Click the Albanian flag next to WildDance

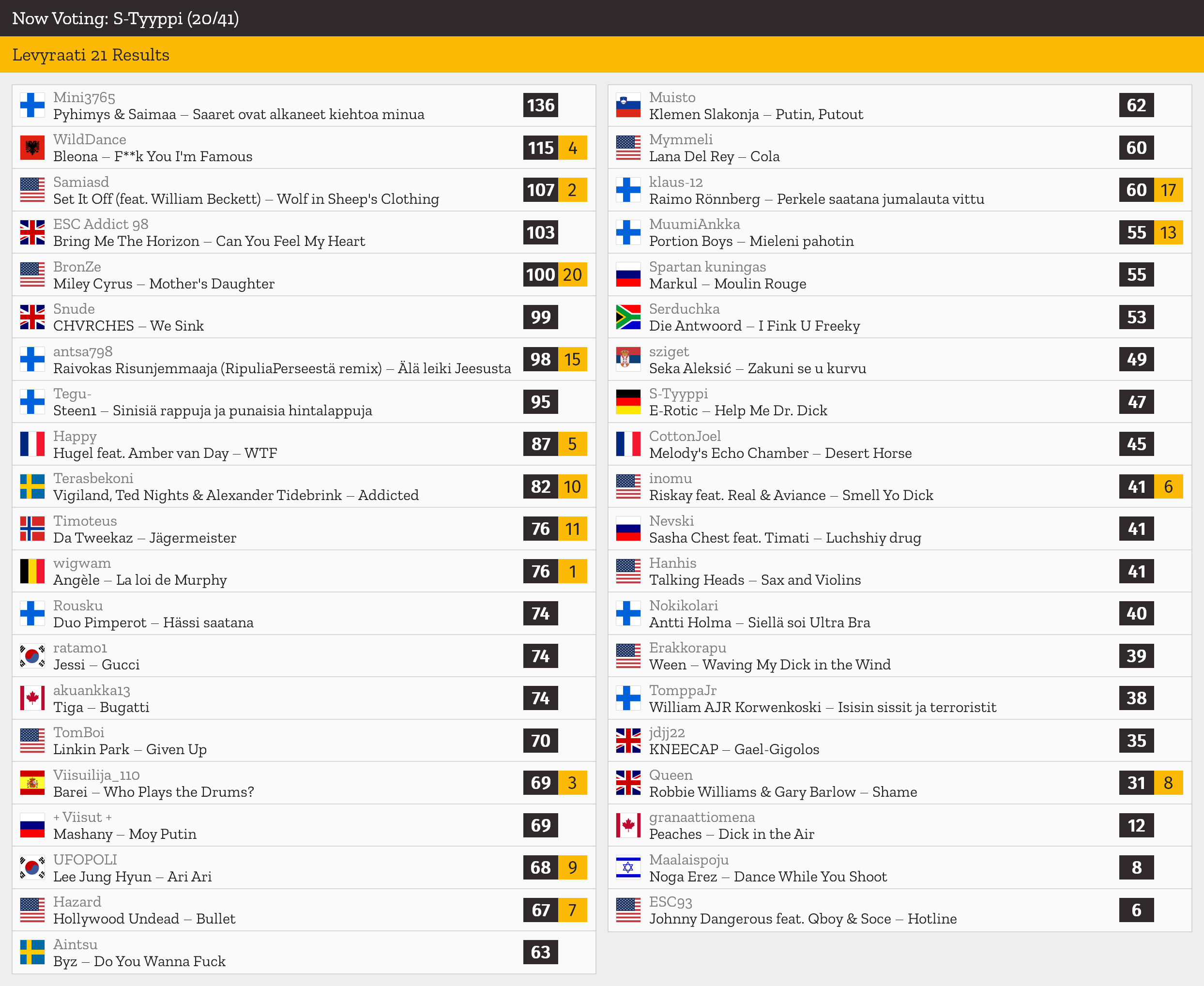(x=32, y=148)
